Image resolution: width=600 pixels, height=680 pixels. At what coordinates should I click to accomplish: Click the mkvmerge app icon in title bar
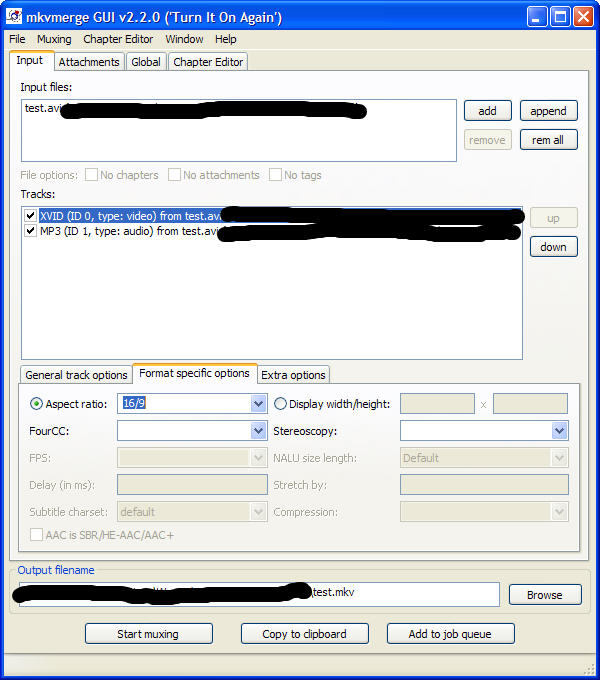tap(14, 16)
